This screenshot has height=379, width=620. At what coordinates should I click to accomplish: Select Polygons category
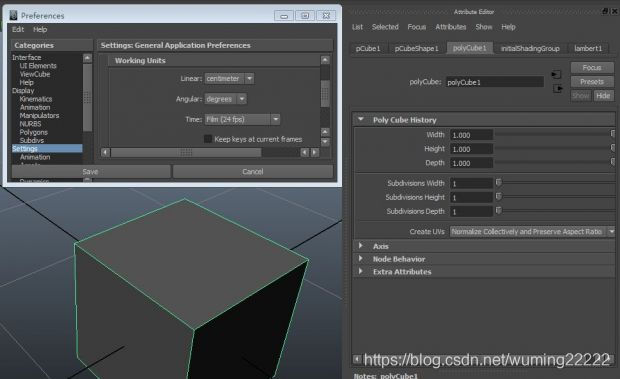point(34,132)
